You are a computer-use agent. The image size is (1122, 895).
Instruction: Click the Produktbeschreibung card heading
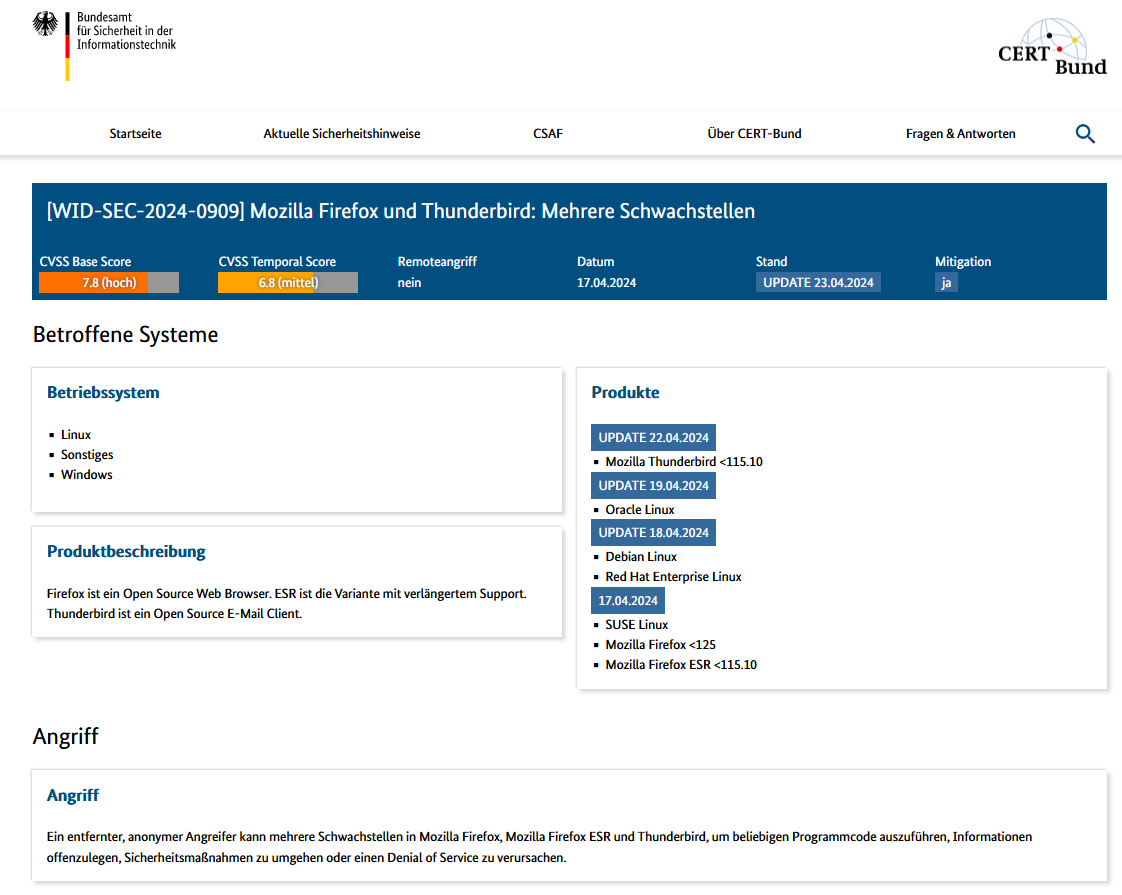(126, 552)
